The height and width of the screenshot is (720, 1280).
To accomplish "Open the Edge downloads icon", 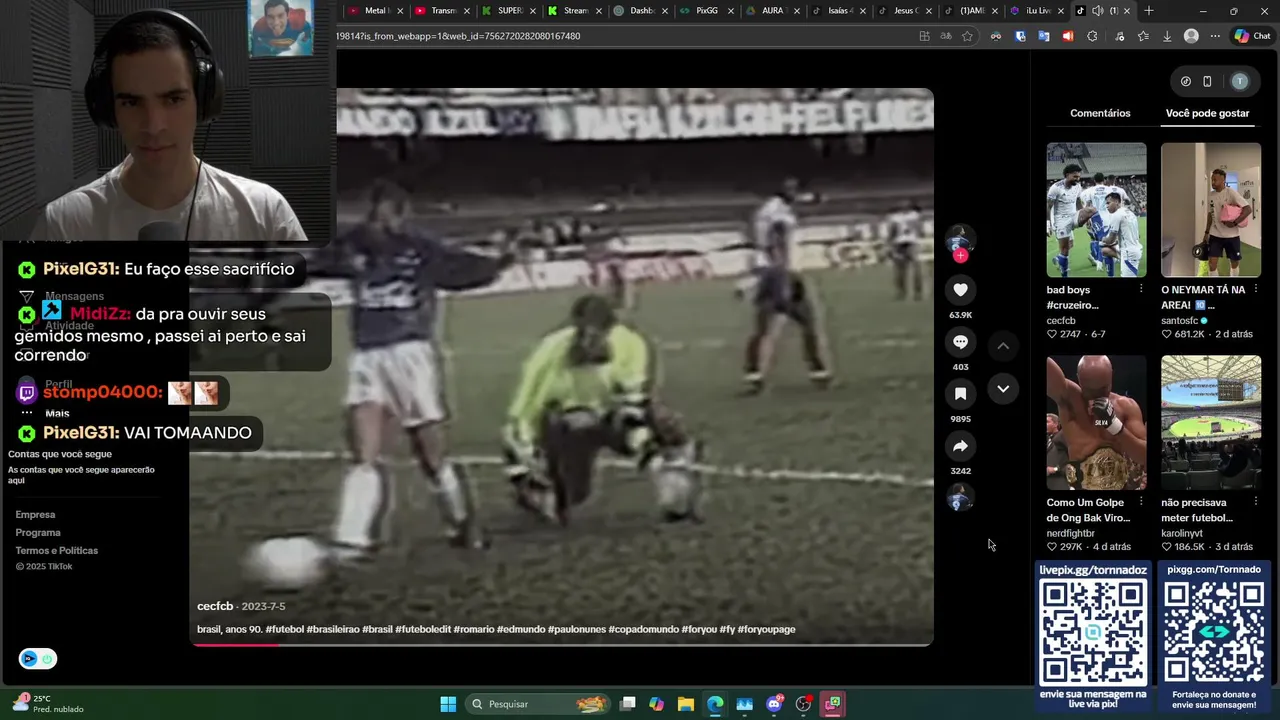I will (x=1167, y=36).
